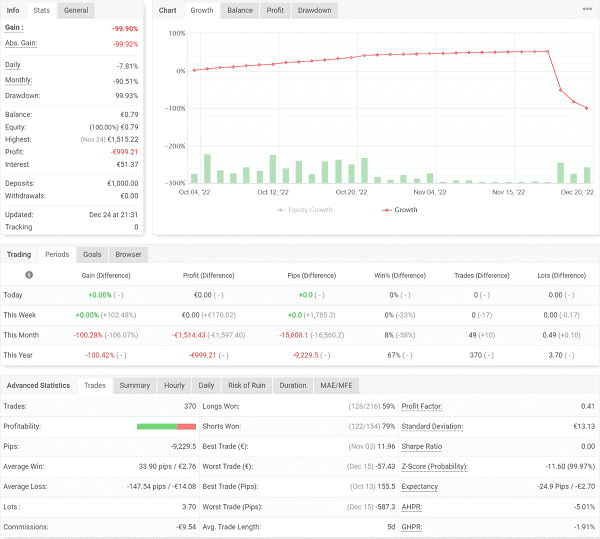
Task: Click This Year profit -€999.21
Action: point(202,355)
